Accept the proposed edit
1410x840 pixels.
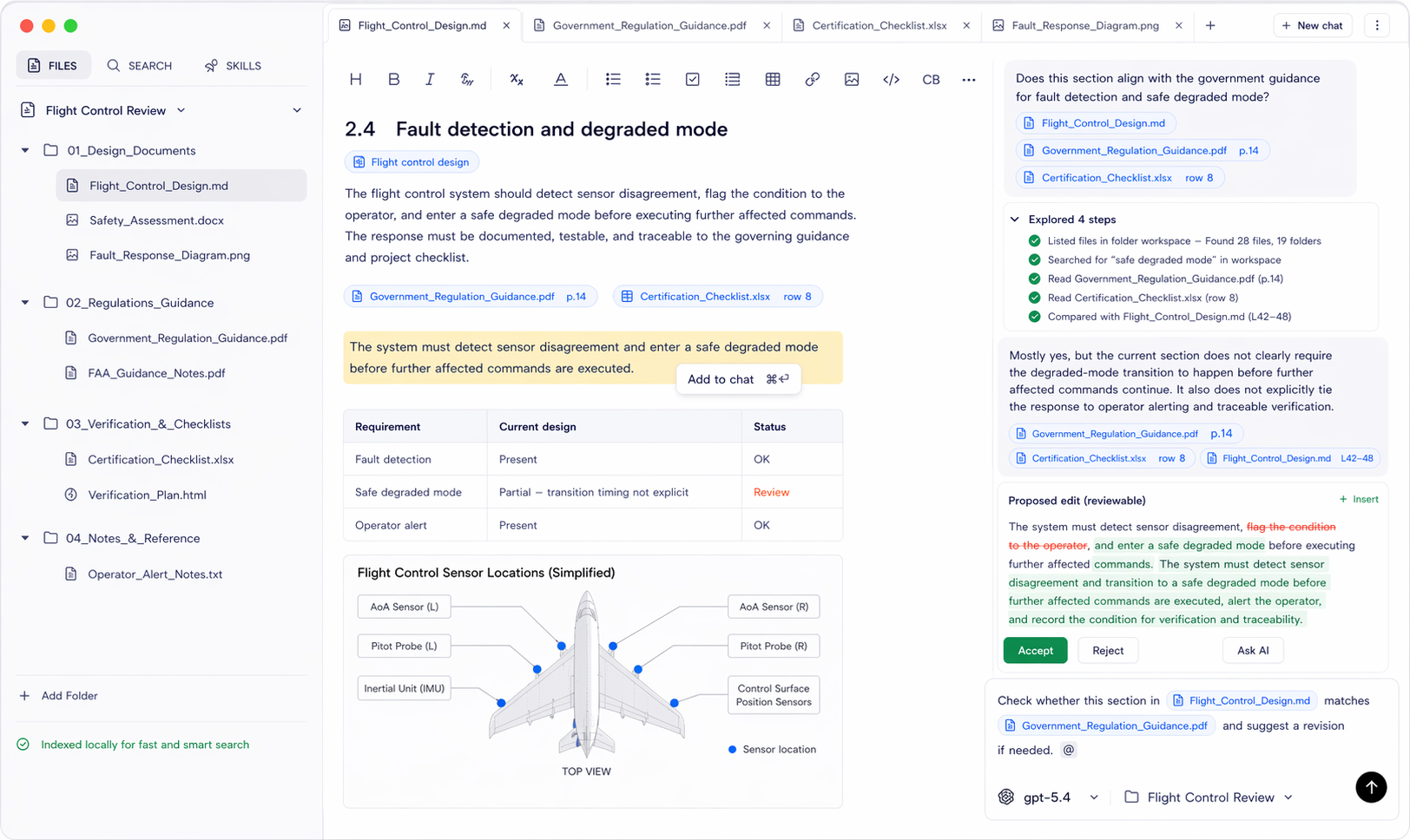(x=1035, y=650)
